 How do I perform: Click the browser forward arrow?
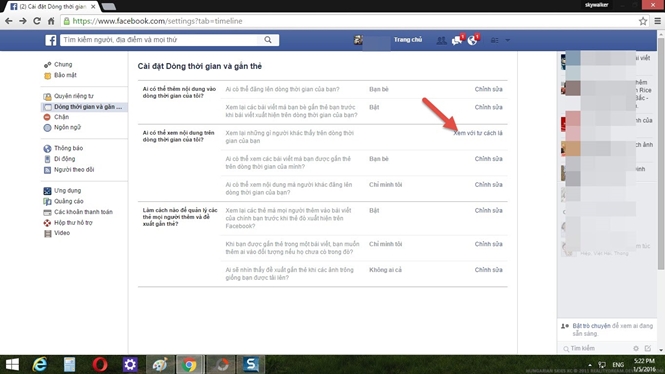click(22, 21)
